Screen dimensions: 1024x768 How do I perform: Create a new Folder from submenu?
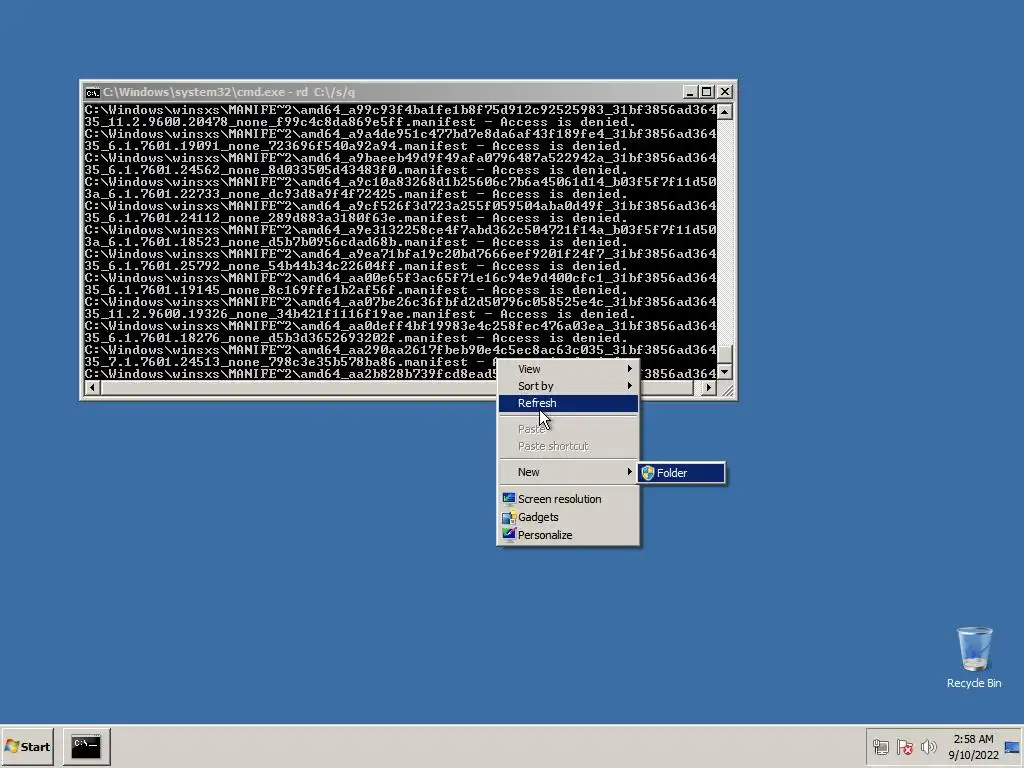(681, 473)
